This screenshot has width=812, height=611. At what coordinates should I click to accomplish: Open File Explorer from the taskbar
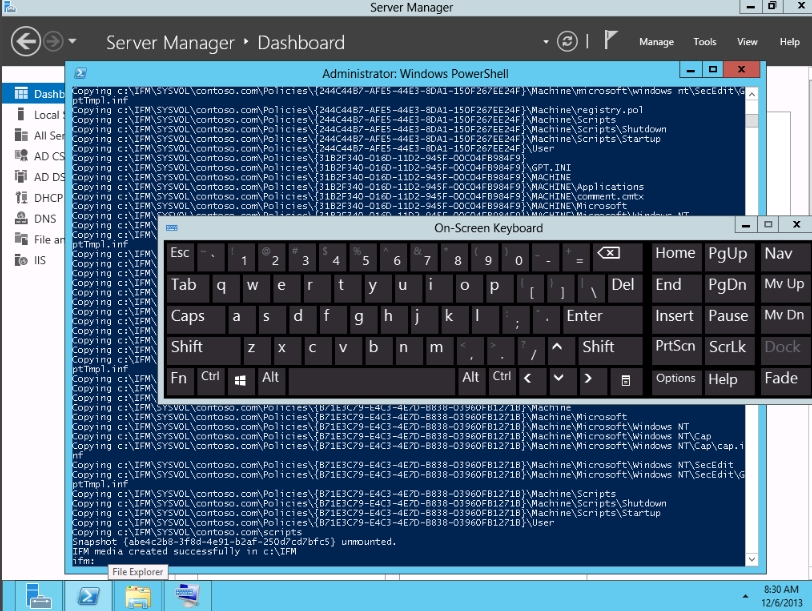137,595
